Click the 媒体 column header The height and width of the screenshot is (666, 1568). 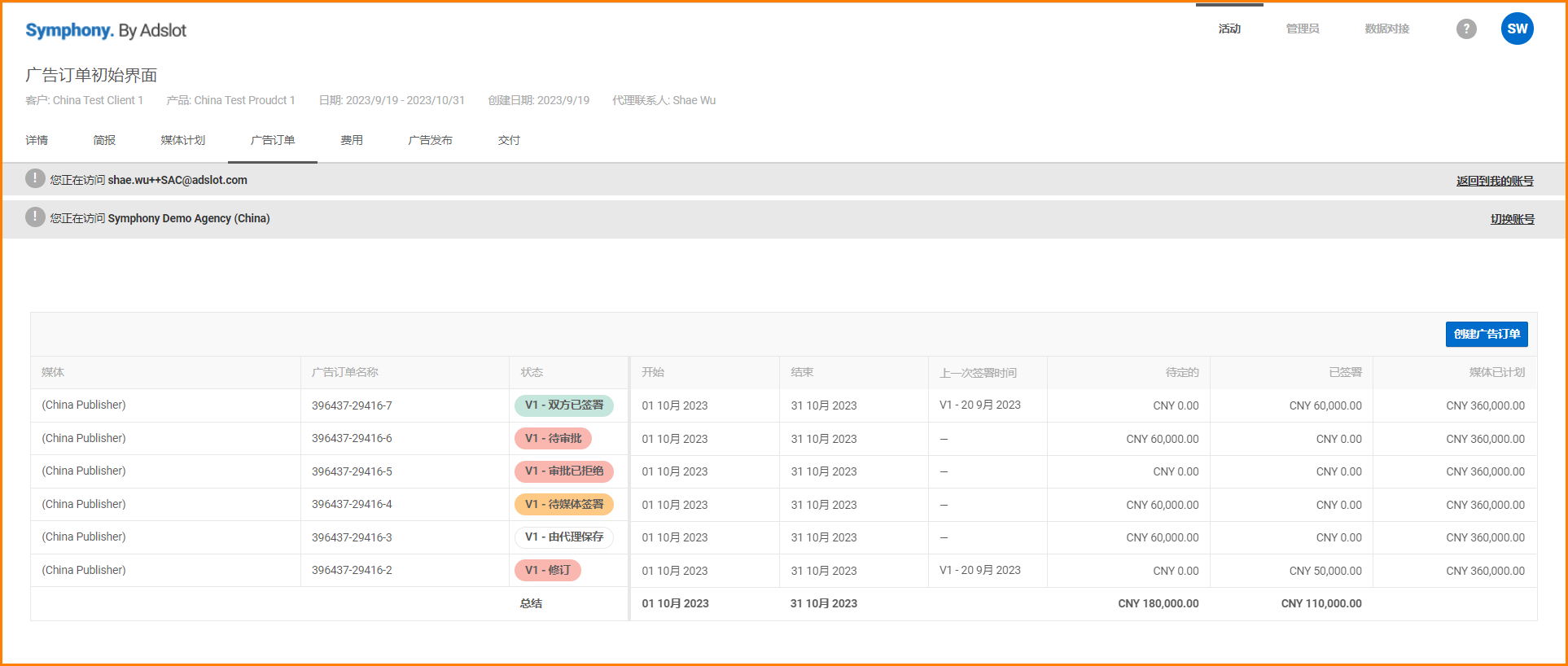53,372
